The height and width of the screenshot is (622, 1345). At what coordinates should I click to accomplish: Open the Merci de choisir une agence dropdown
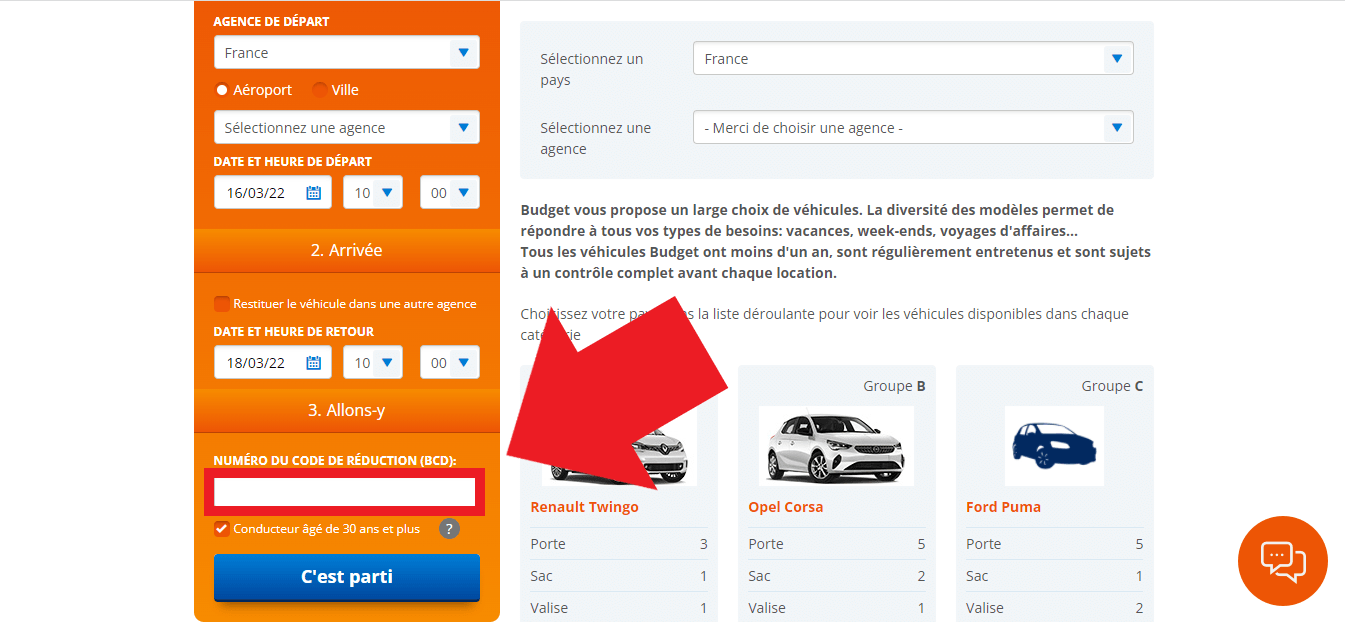913,128
